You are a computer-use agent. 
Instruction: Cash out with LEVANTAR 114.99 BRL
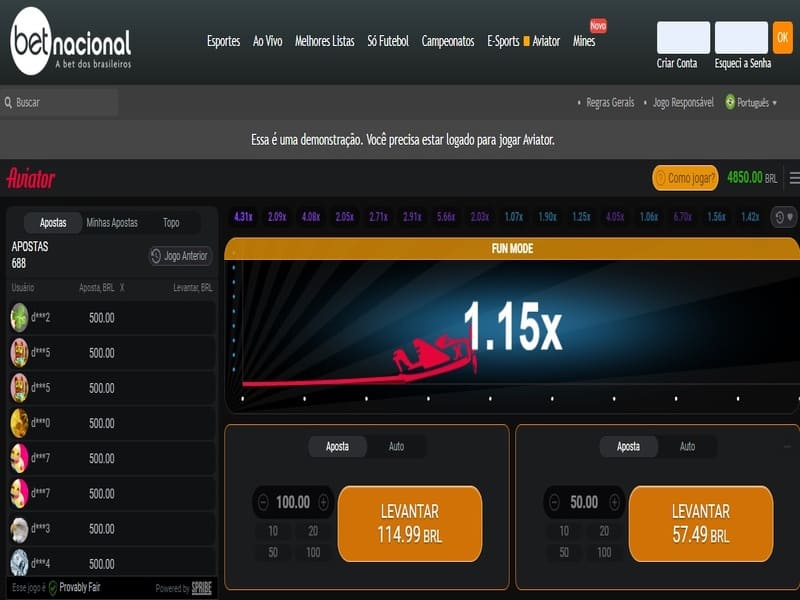tap(410, 523)
